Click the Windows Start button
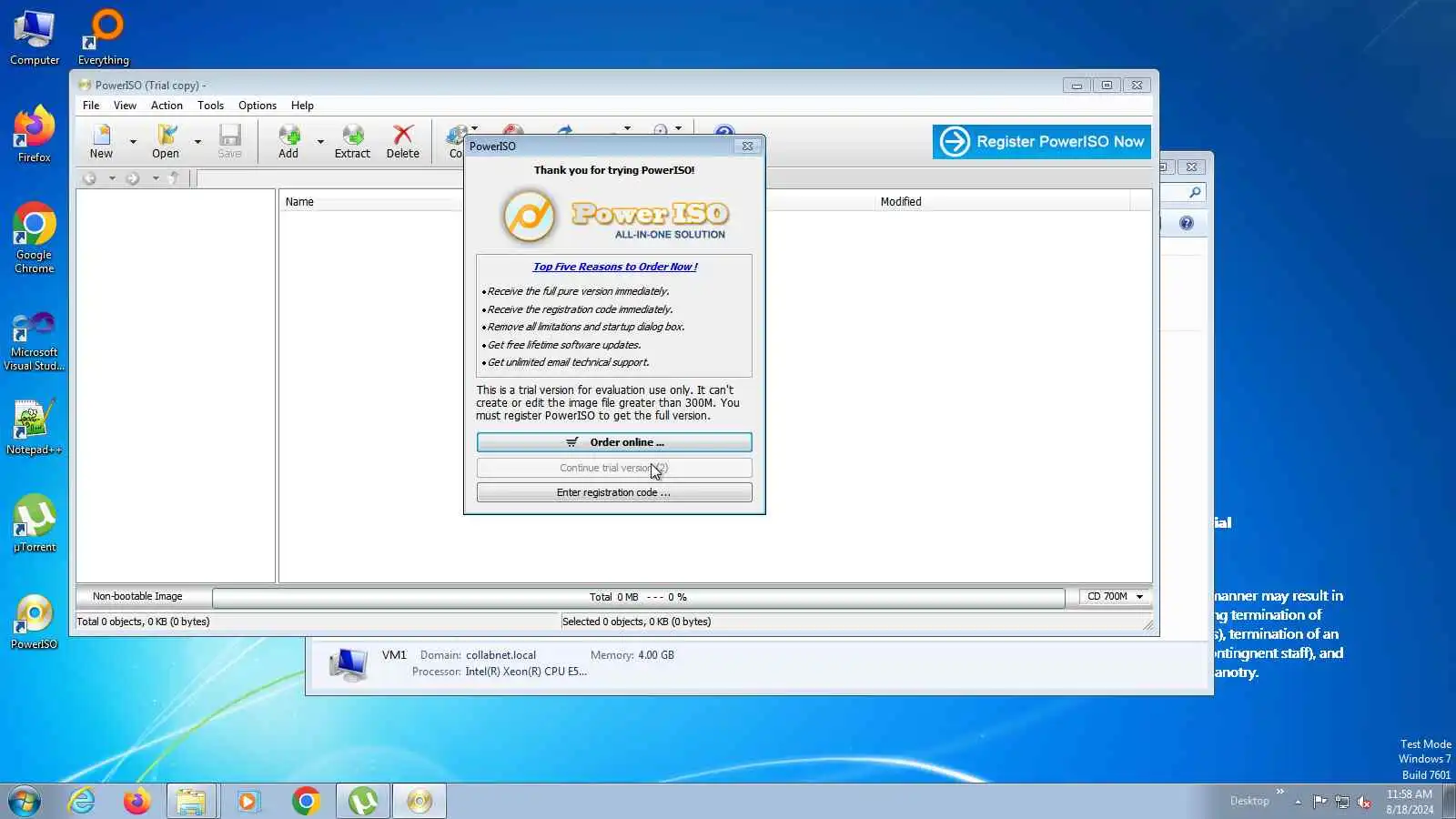Viewport: 1456px width, 819px height. coord(25,802)
